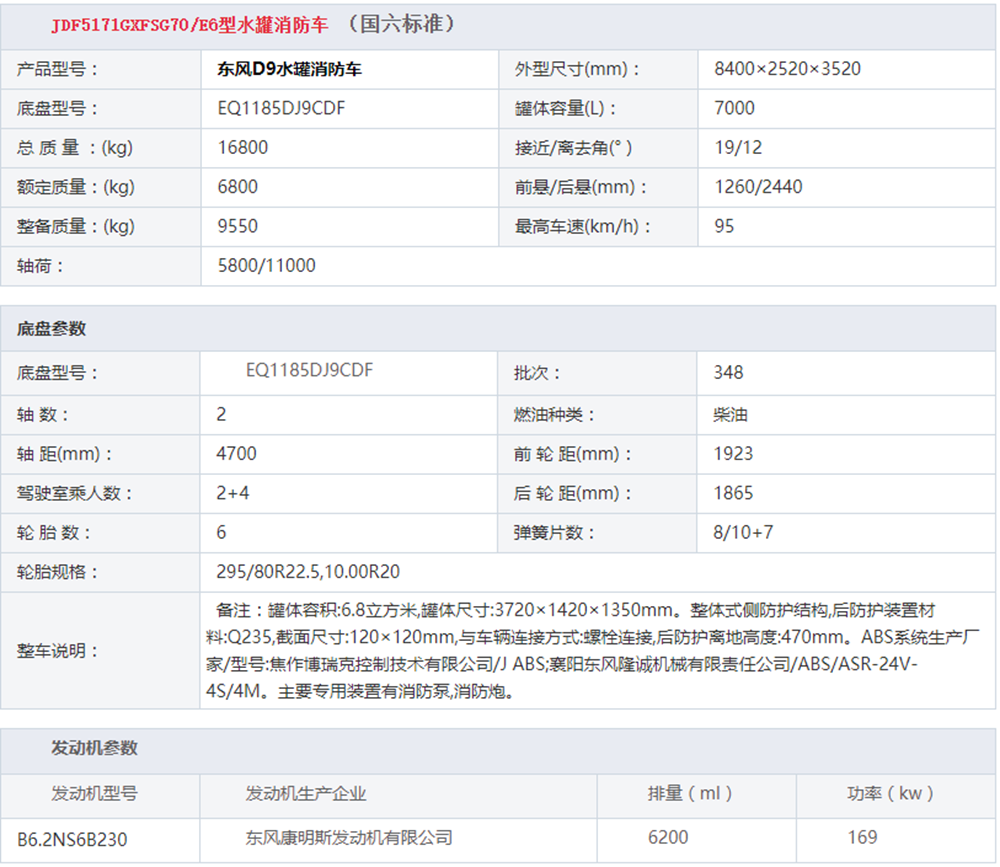
Task: Click product name 东风D9水罐消防车
Action: (x=290, y=69)
